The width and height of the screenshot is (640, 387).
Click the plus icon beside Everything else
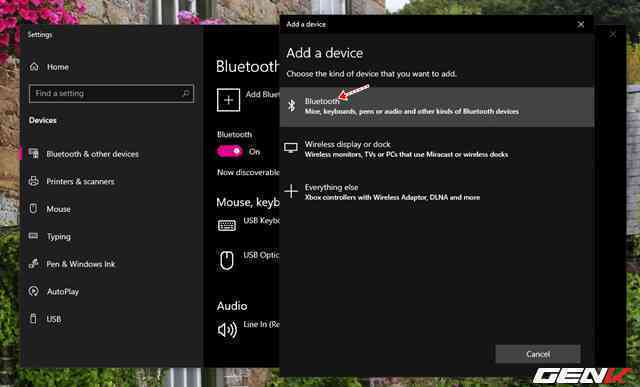(291, 191)
